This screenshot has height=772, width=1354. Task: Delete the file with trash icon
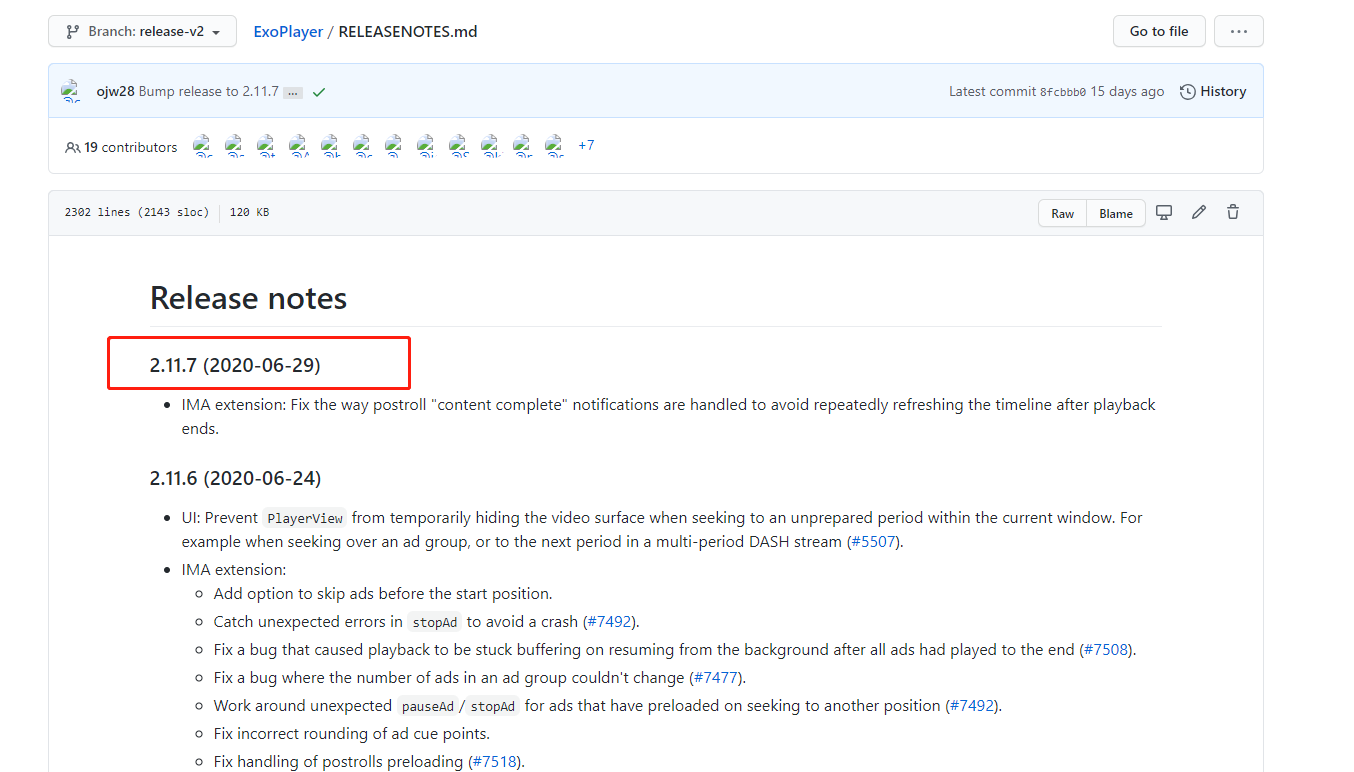click(1233, 212)
